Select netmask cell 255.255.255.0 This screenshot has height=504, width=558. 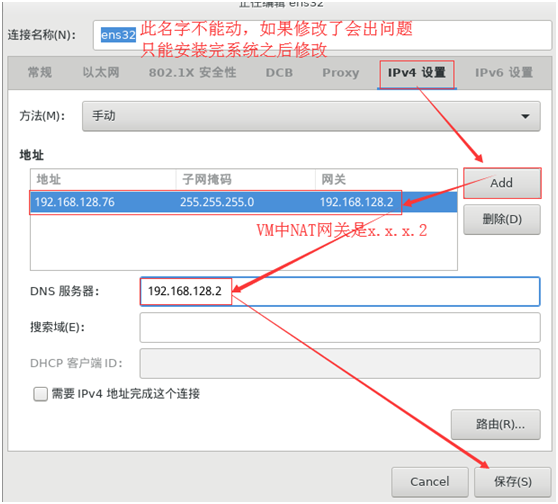point(246,202)
